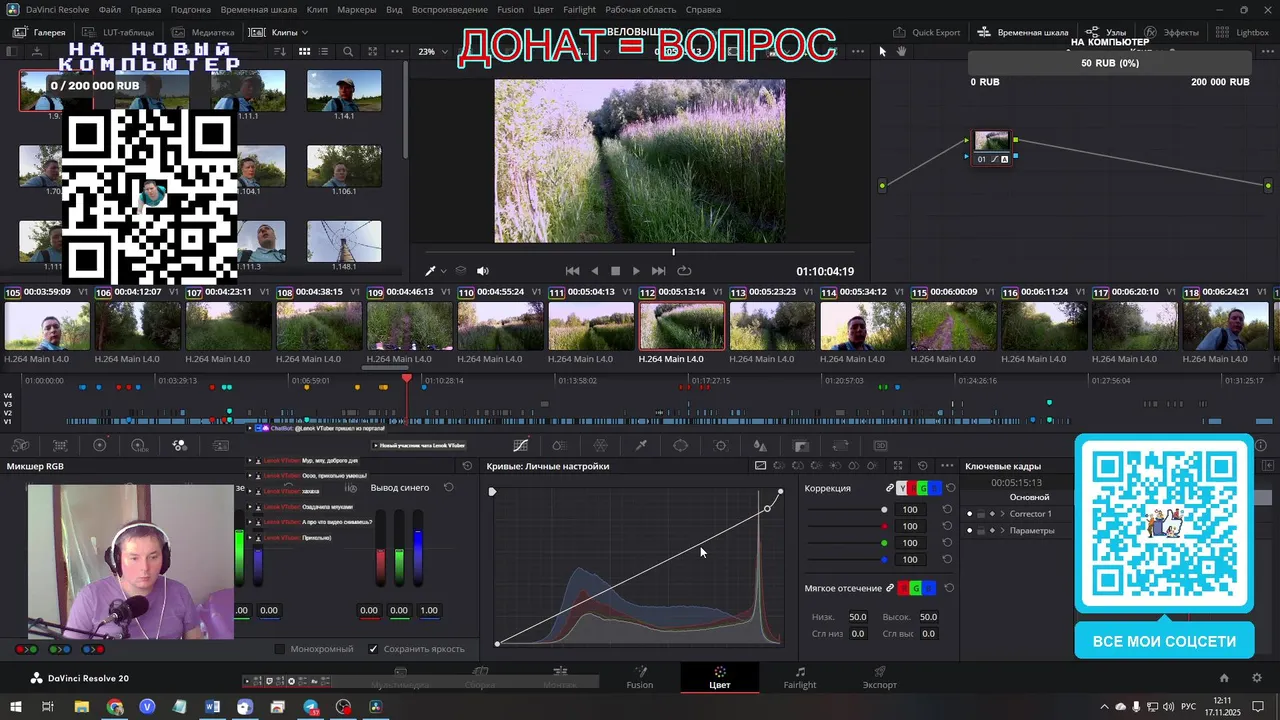1280x720 pixels.
Task: Open the Stereoscopic 3D palette
Action: click(881, 446)
